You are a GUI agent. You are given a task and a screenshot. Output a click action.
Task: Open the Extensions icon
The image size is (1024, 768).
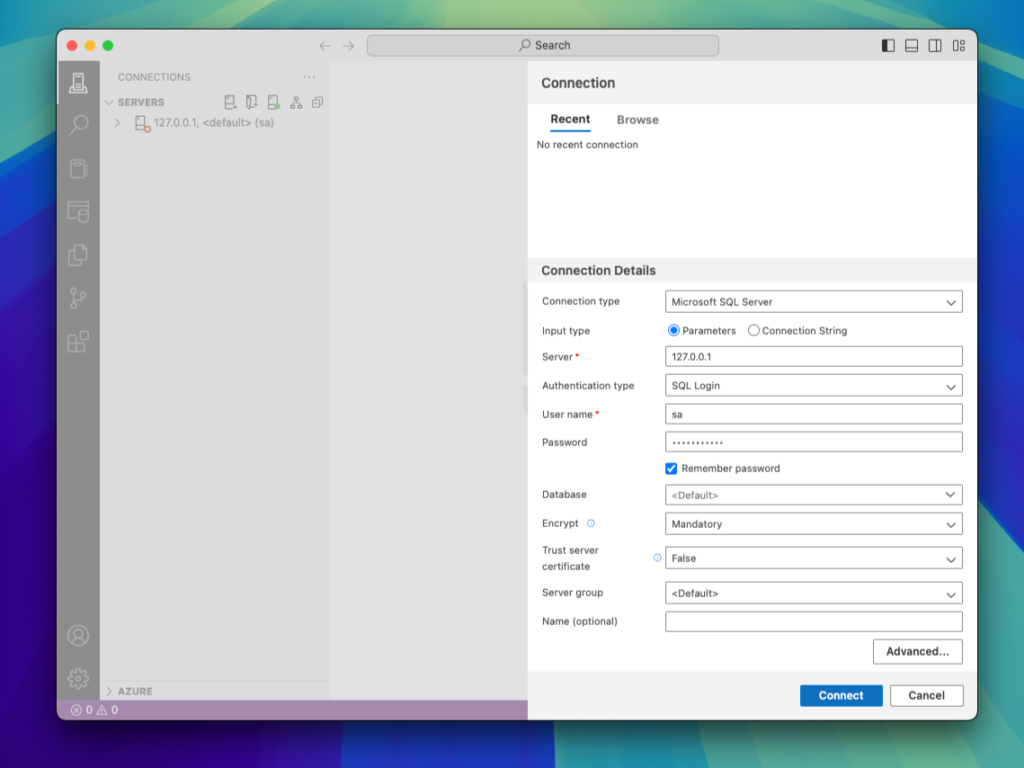(x=78, y=342)
